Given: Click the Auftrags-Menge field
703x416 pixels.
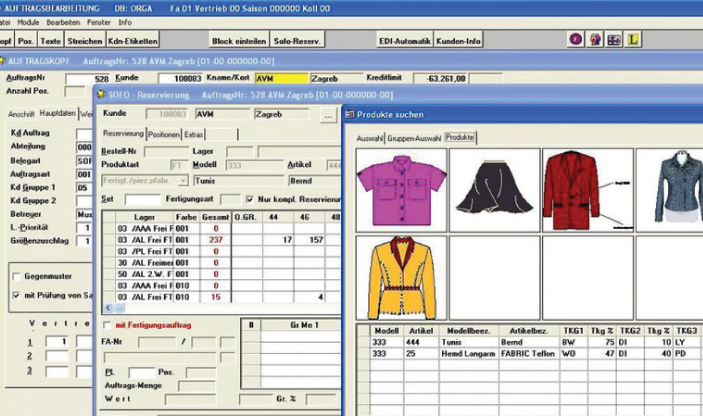Looking at the screenshot, I should point(197,386).
